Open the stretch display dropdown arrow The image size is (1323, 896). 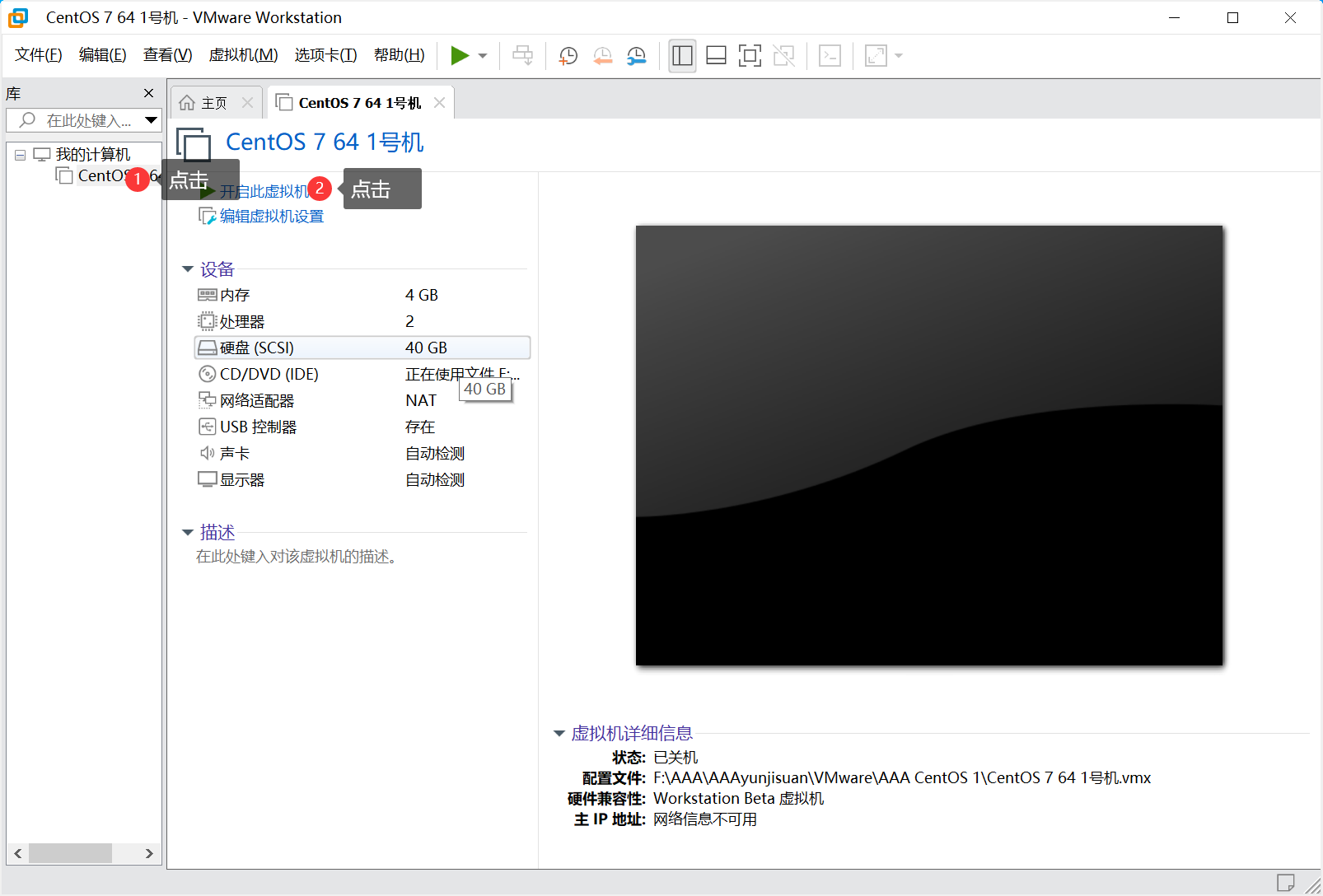[x=899, y=56]
